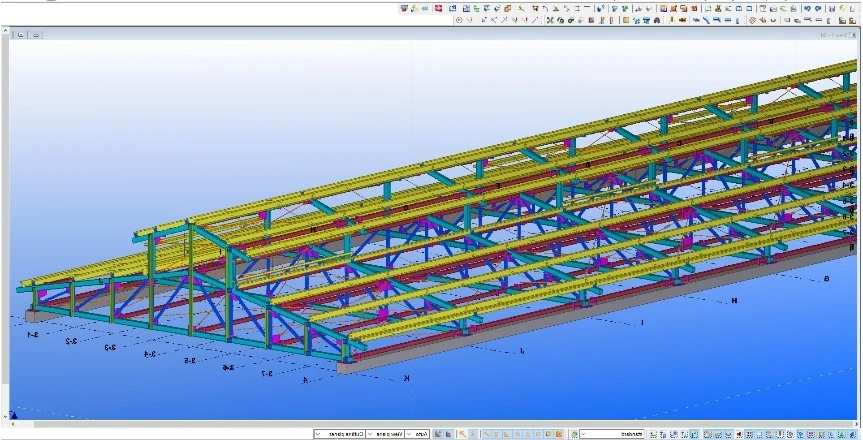Viewport: 863px width, 440px height.
Task: Click the first icon of the top toolbar row
Action: coord(404,8)
